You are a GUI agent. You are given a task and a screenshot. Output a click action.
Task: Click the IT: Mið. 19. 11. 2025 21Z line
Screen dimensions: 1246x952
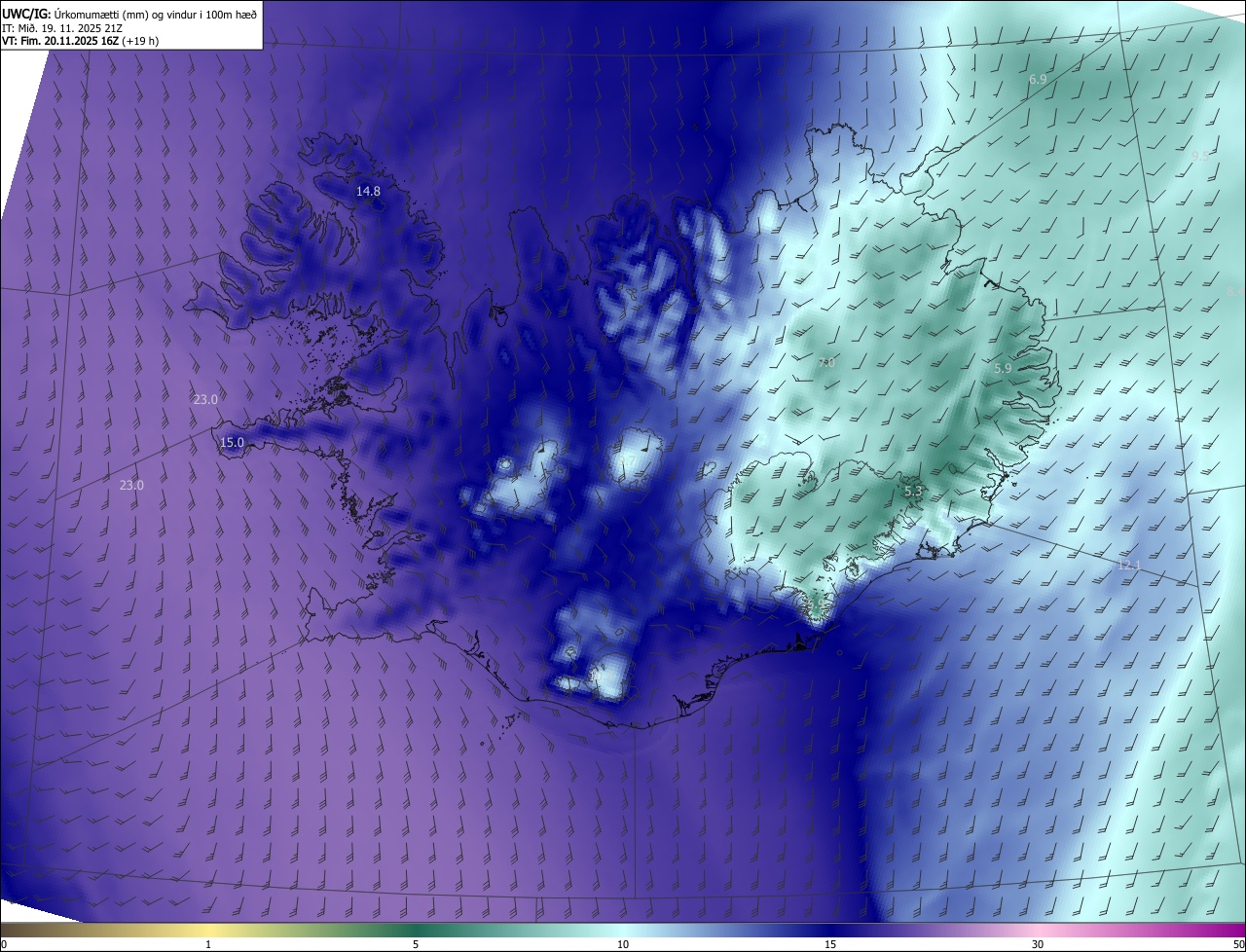(60, 27)
